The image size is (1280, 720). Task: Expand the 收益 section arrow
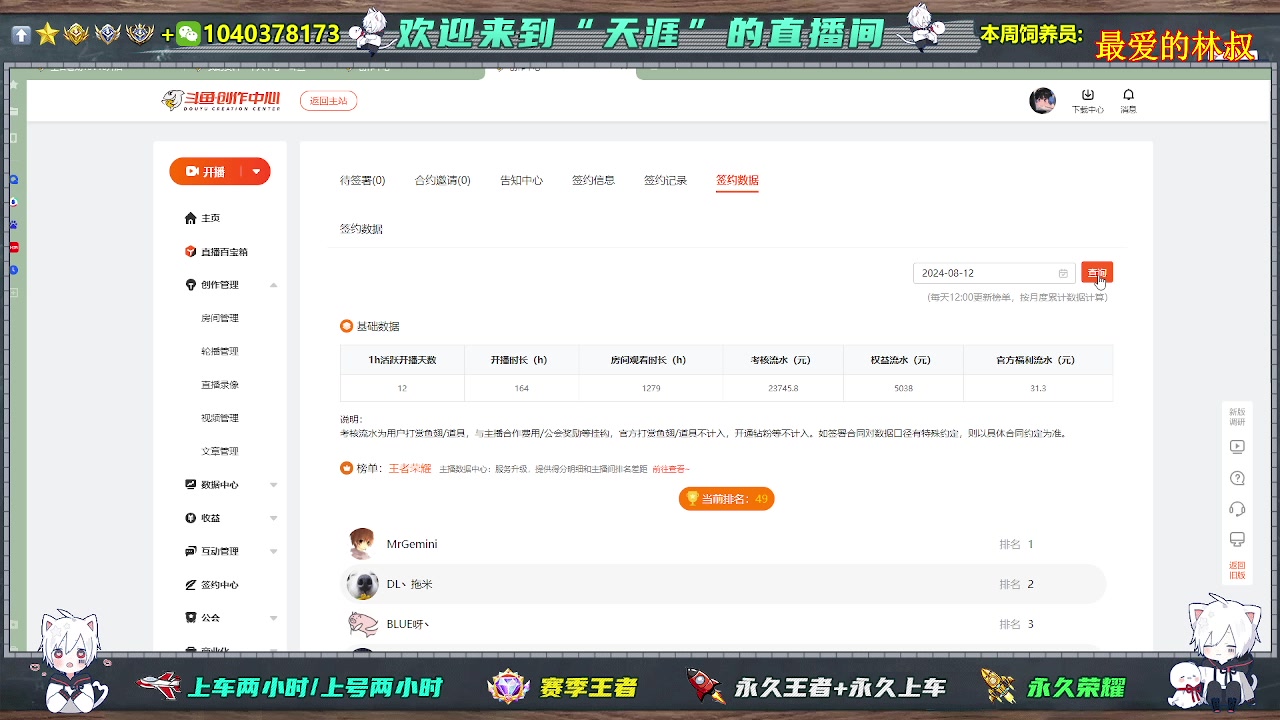[273, 518]
